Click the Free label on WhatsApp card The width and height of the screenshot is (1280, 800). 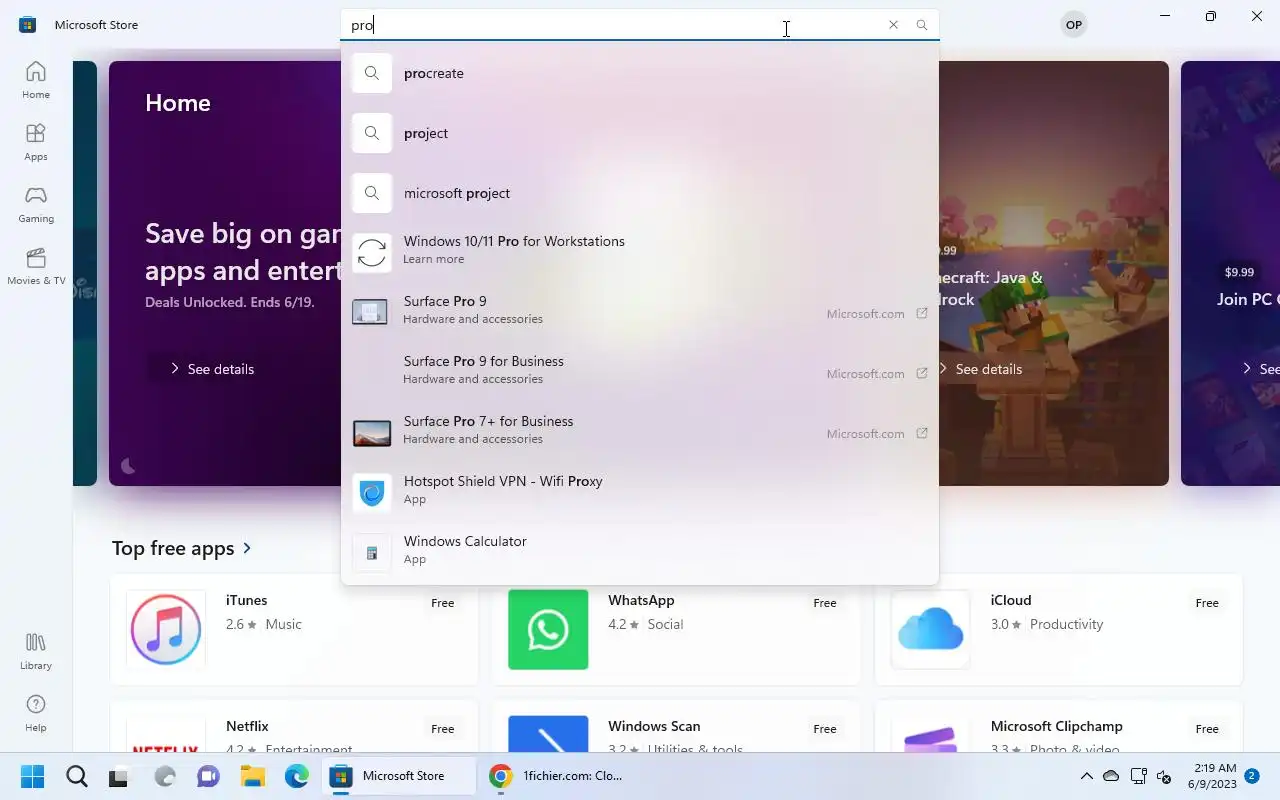[x=825, y=603]
